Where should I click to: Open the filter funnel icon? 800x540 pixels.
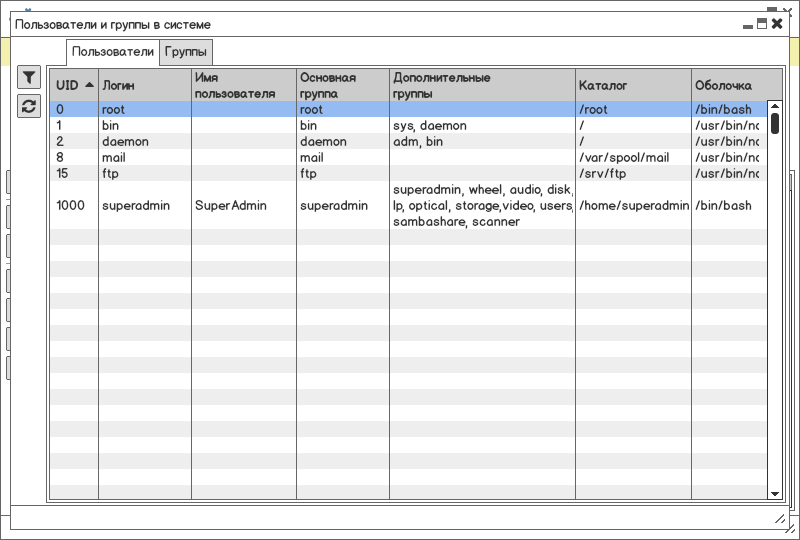tap(29, 78)
